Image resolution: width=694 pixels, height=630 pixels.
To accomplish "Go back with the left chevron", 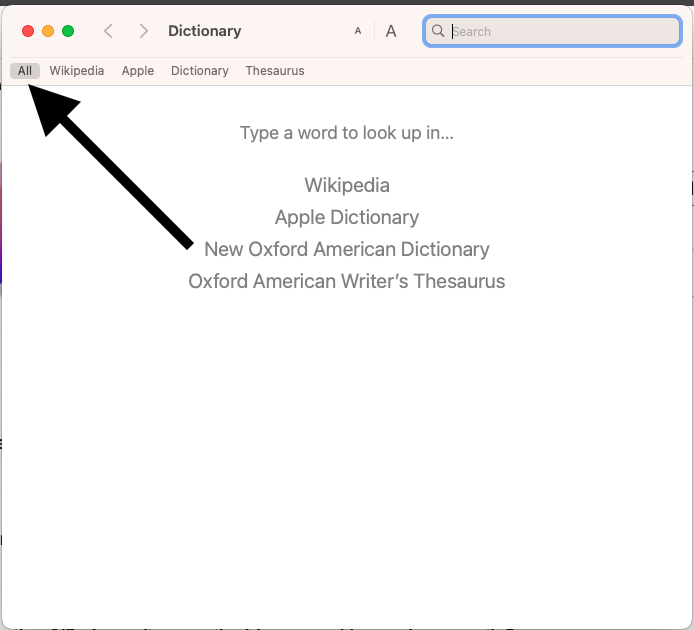I will pyautogui.click(x=108, y=31).
